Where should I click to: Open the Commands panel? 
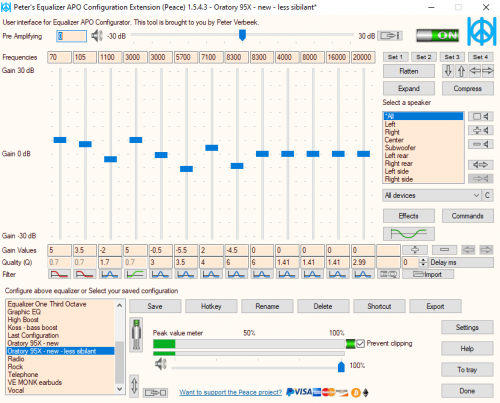click(x=468, y=216)
